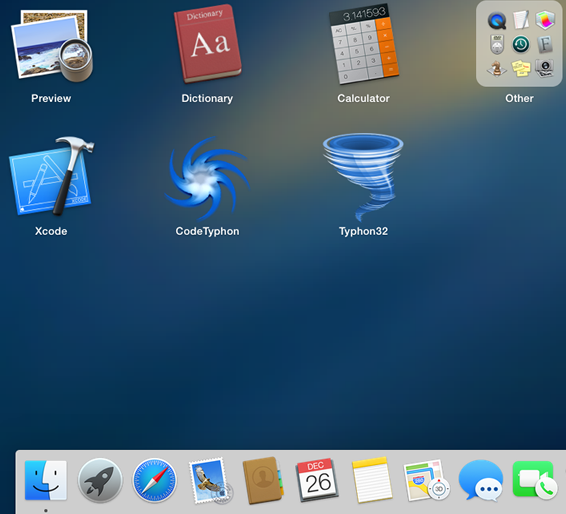
Task: Open Notes from the Dock
Action: (x=372, y=480)
